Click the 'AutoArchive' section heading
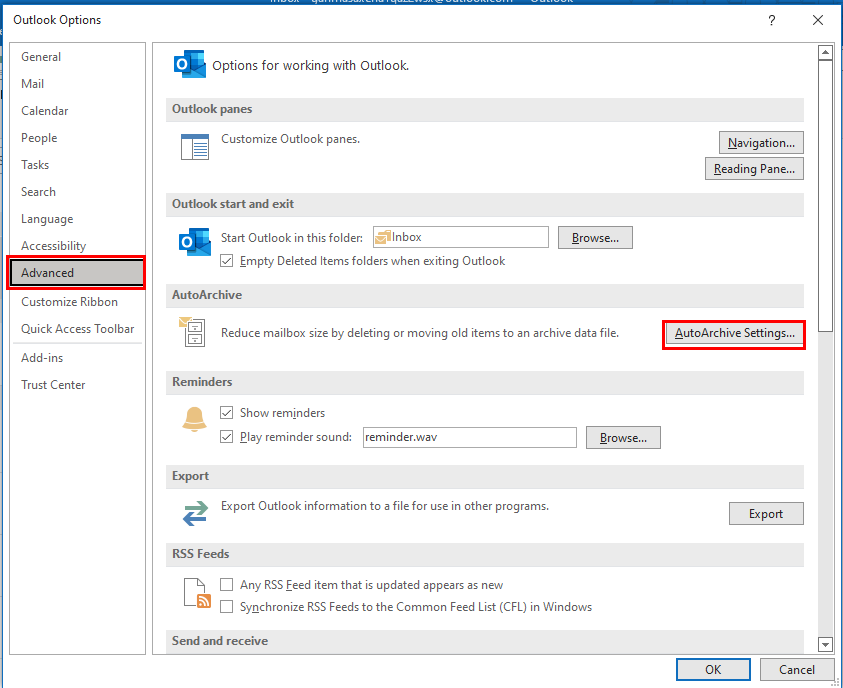843x688 pixels. [206, 295]
